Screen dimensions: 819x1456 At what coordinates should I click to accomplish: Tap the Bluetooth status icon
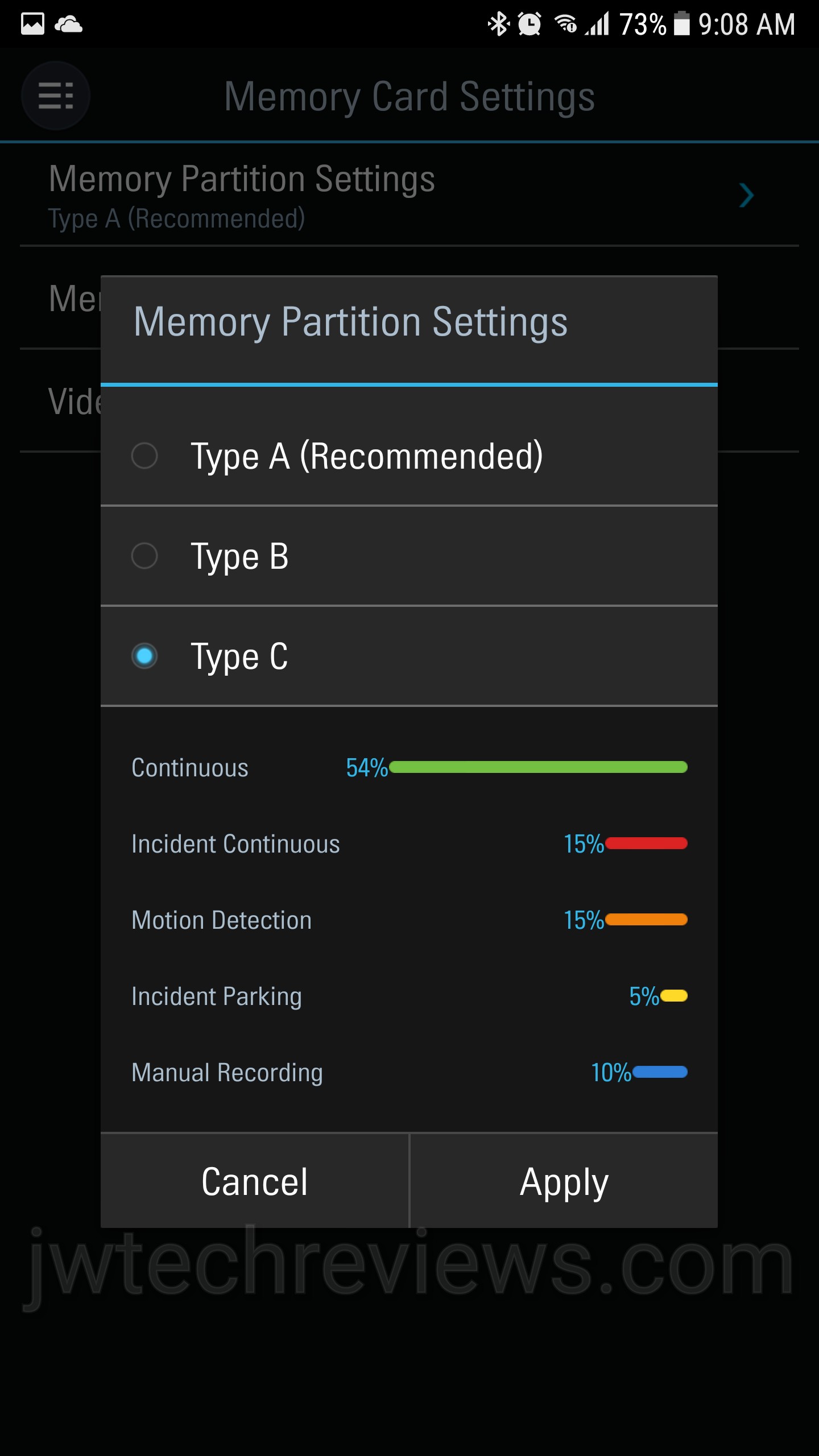(x=498, y=24)
